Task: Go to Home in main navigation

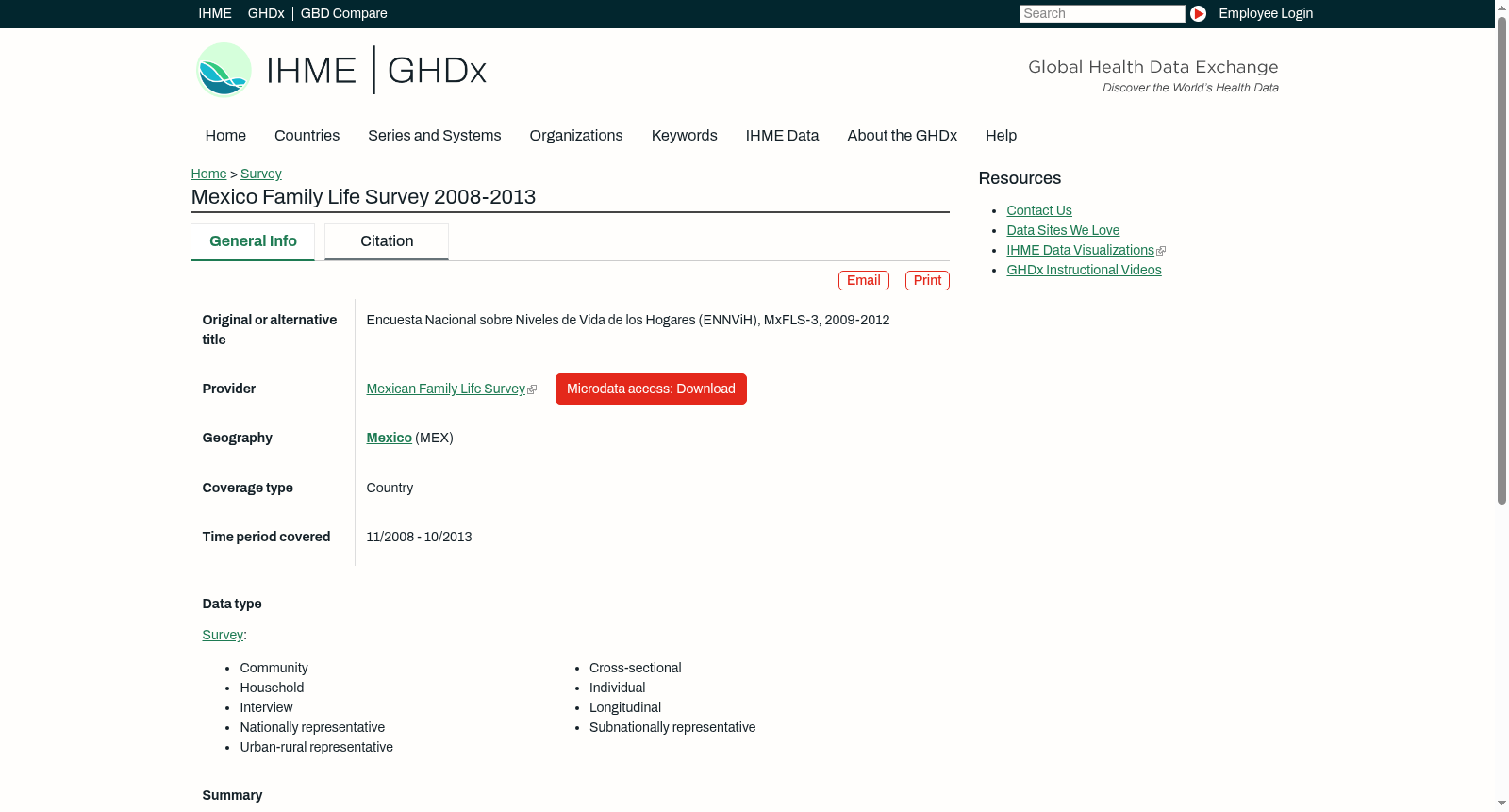Action: [225, 136]
